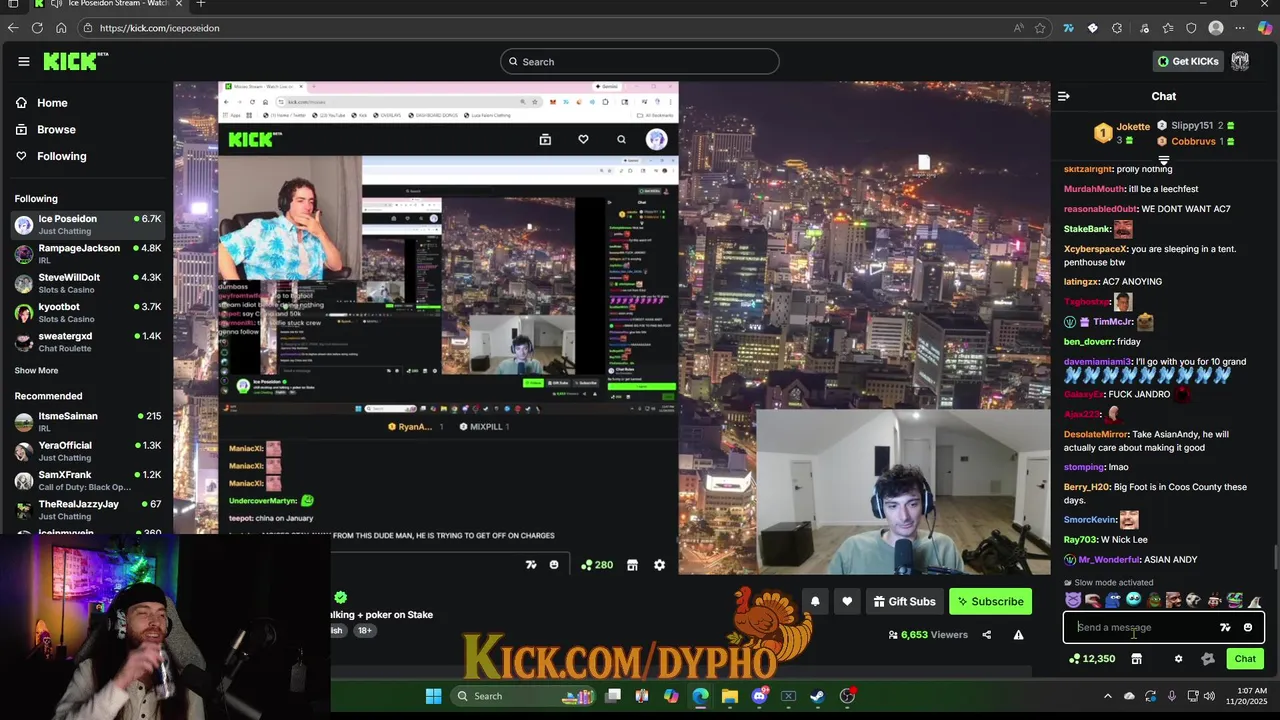The image size is (1280, 720).
Task: Open the channel points shop icon
Action: pos(1136,659)
